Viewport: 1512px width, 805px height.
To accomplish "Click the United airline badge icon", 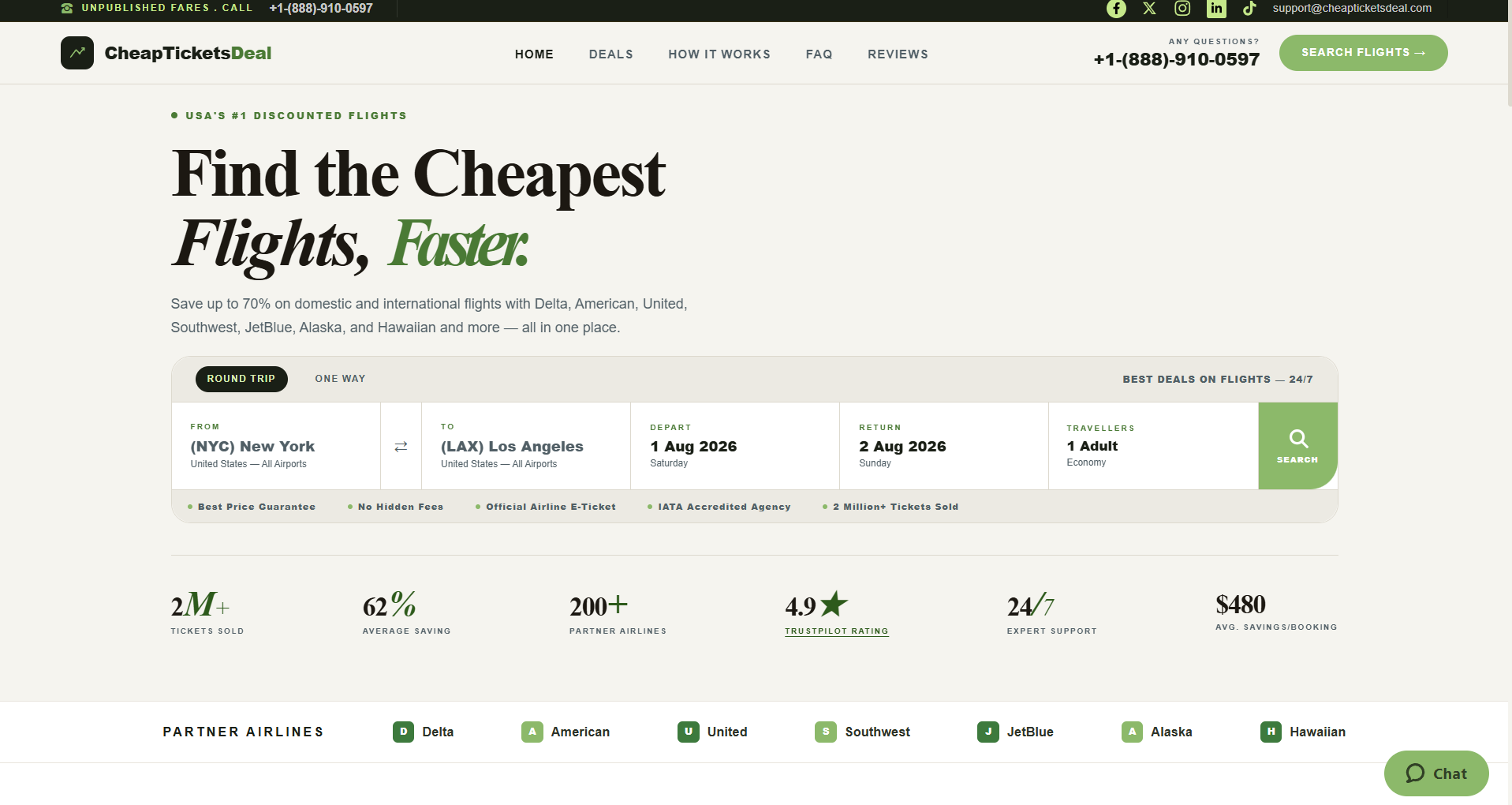I will (x=689, y=732).
